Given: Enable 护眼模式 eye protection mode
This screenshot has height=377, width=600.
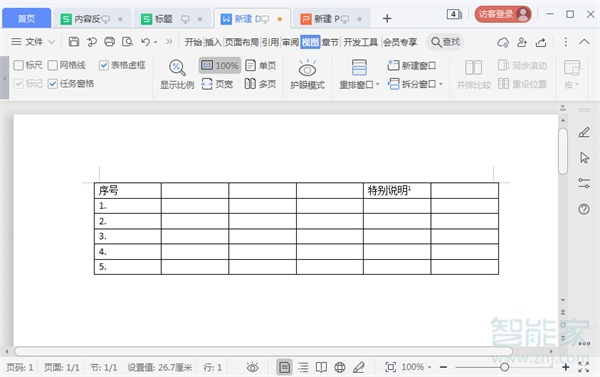Looking at the screenshot, I should [307, 75].
